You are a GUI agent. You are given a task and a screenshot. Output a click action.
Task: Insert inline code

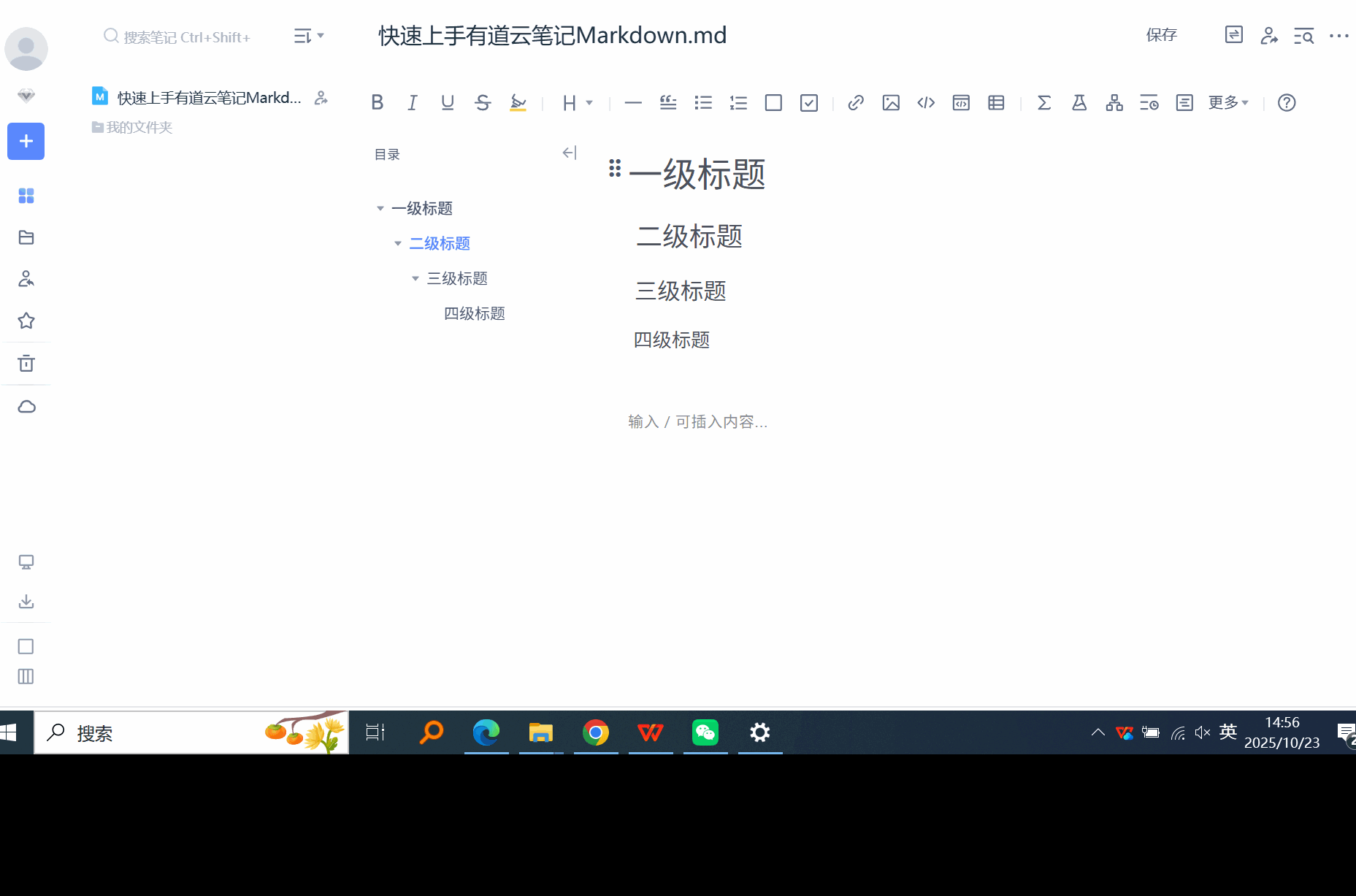tap(926, 103)
